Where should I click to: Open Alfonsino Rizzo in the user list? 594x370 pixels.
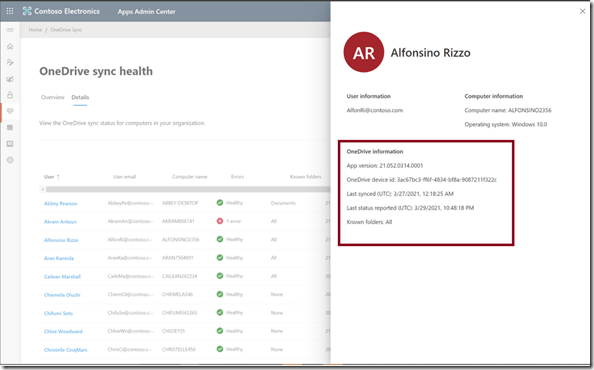[x=61, y=240]
